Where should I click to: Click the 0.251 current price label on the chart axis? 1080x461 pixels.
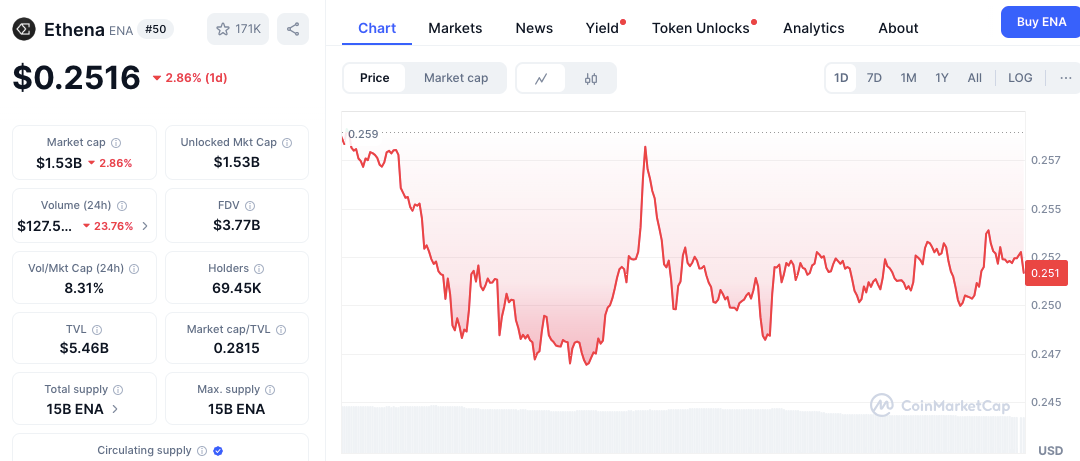tap(1046, 274)
